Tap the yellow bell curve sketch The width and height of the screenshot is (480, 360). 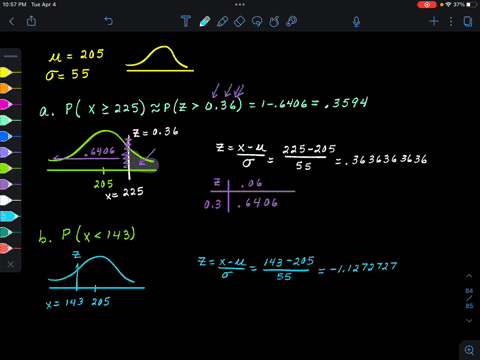[160, 59]
